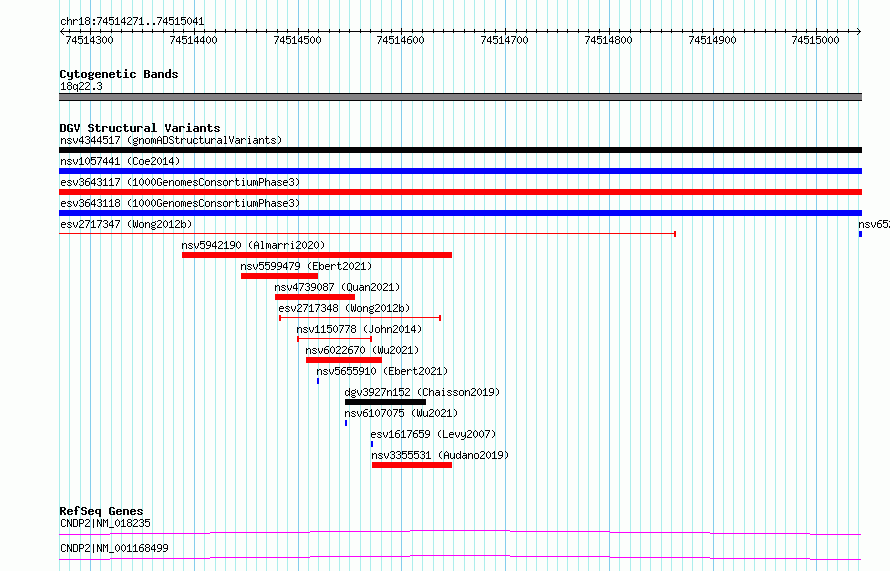This screenshot has width=890, height=571.
Task: Open esv3643117 1000GenomesConsortiumPhase3 label
Action: click(180, 182)
